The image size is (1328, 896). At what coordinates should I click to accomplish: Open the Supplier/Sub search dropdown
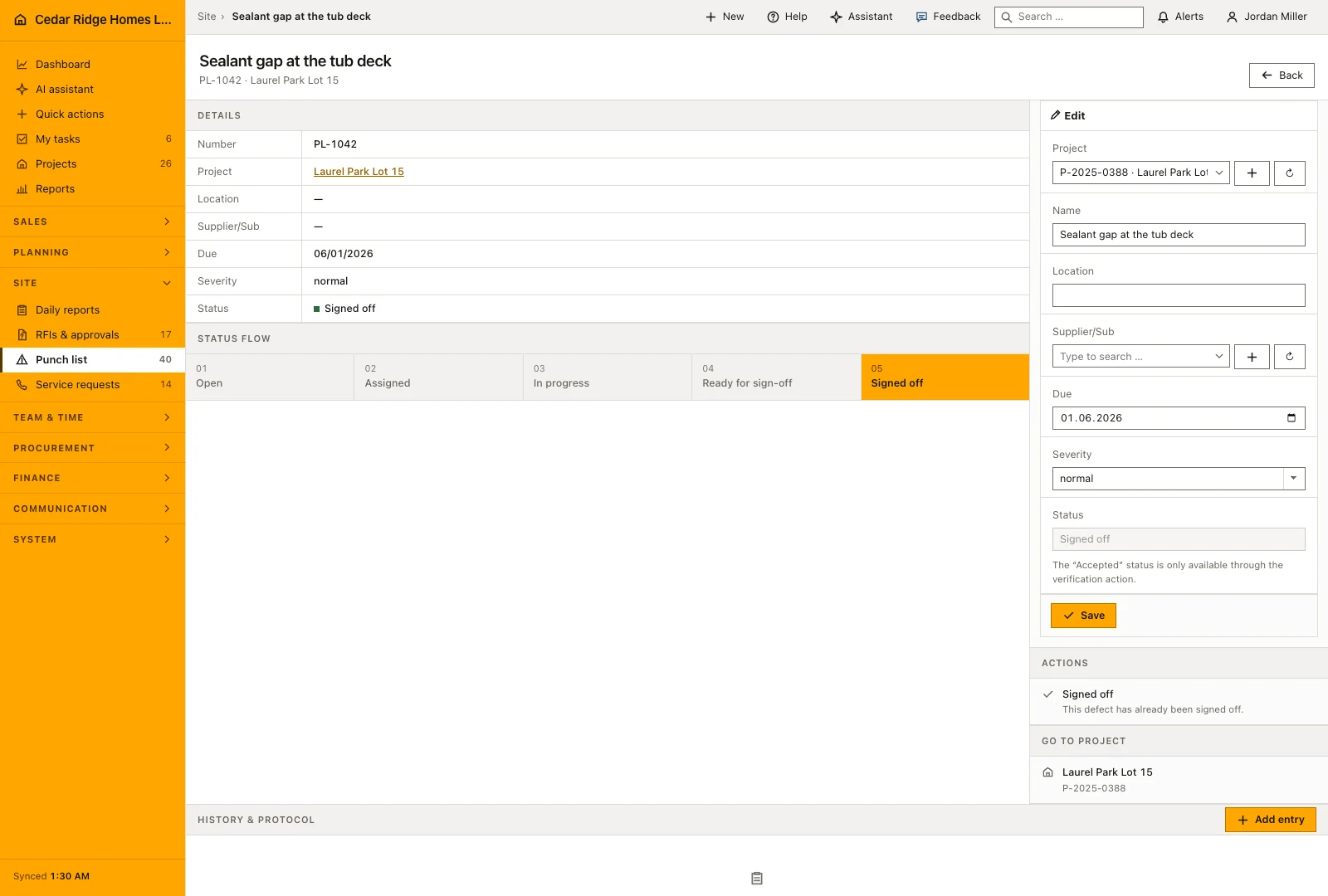(1141, 356)
